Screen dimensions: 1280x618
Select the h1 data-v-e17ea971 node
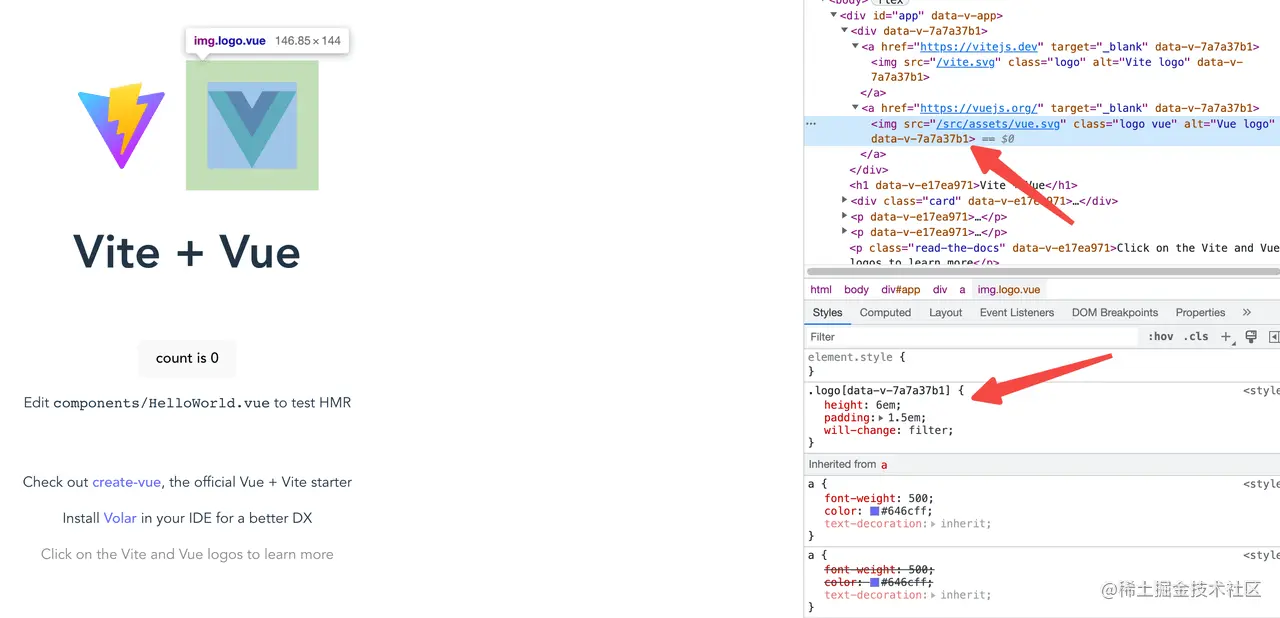(x=964, y=185)
